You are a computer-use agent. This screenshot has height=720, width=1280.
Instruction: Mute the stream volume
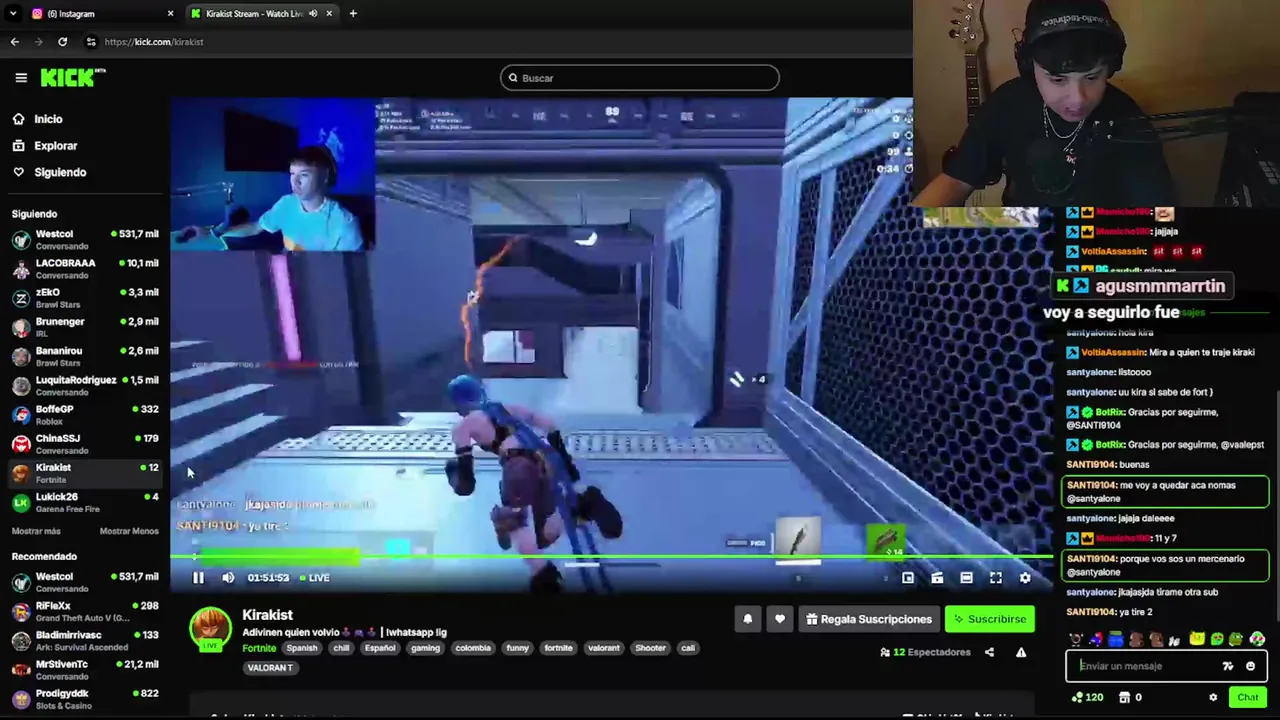228,577
